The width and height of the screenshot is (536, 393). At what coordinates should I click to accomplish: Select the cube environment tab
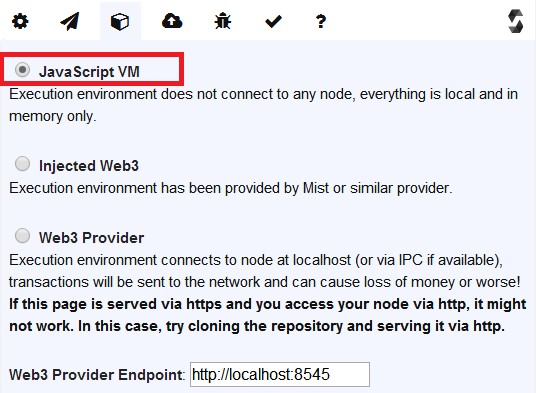120,22
